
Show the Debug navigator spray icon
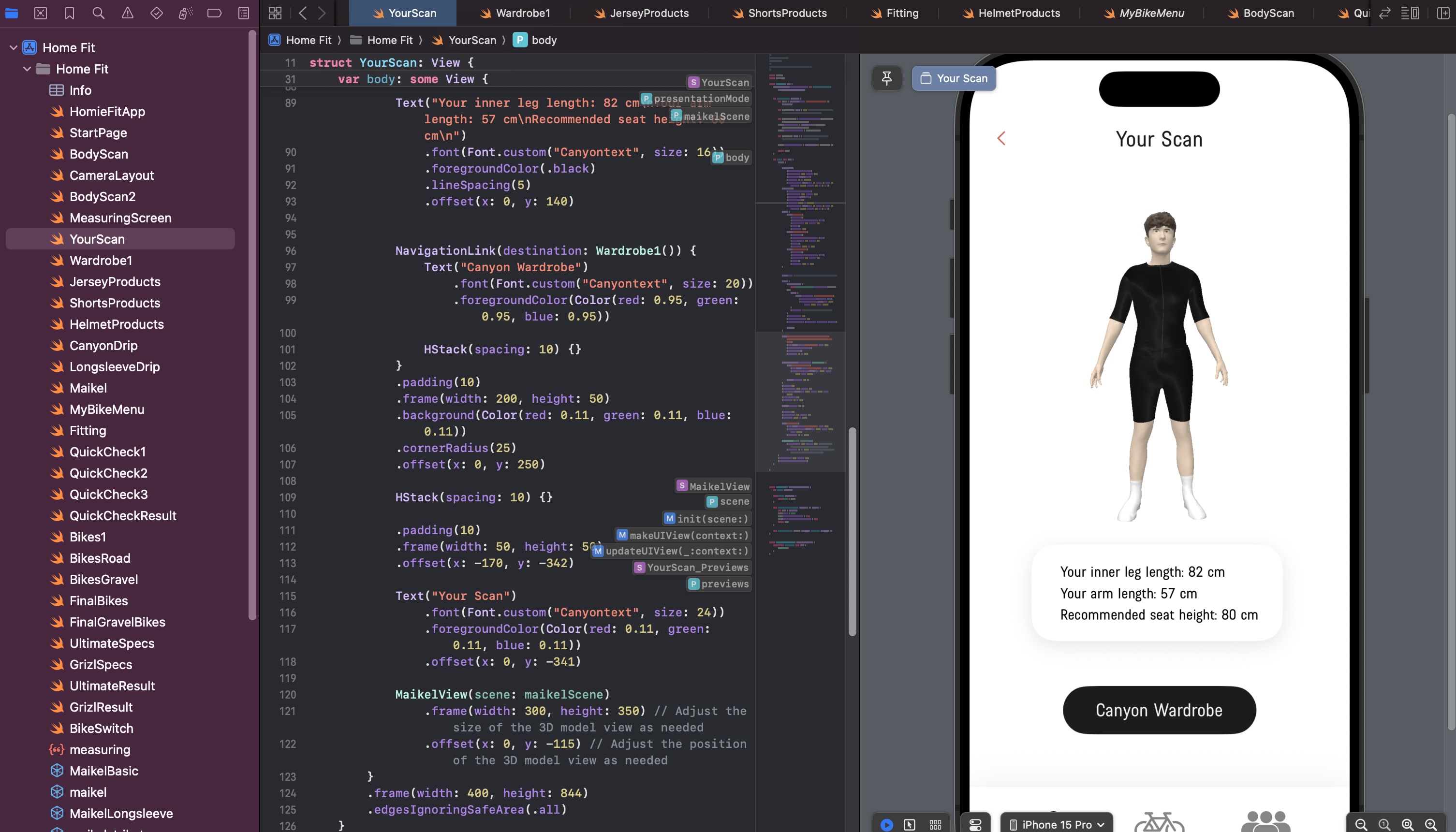coord(185,13)
